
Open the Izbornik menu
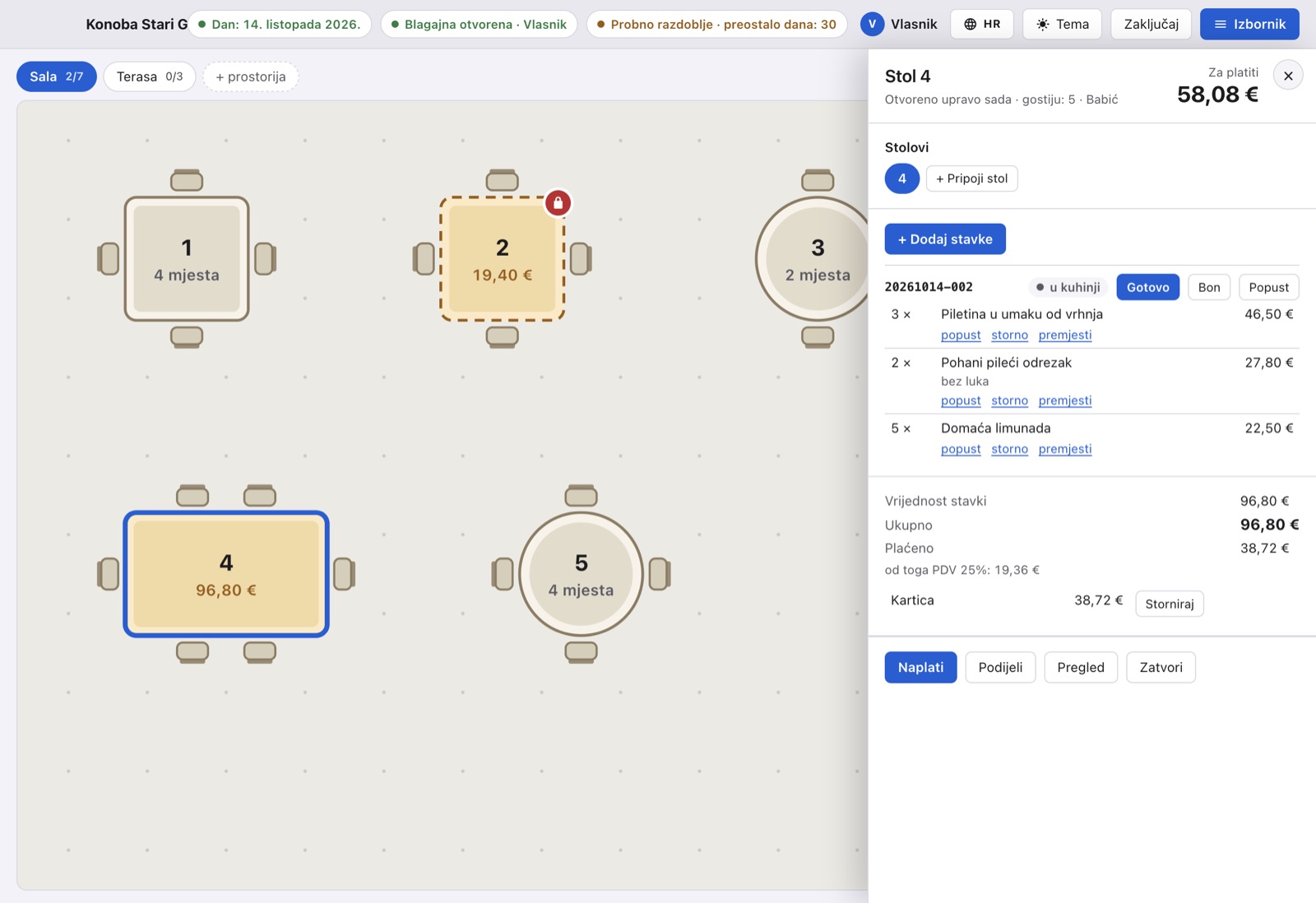(1249, 24)
